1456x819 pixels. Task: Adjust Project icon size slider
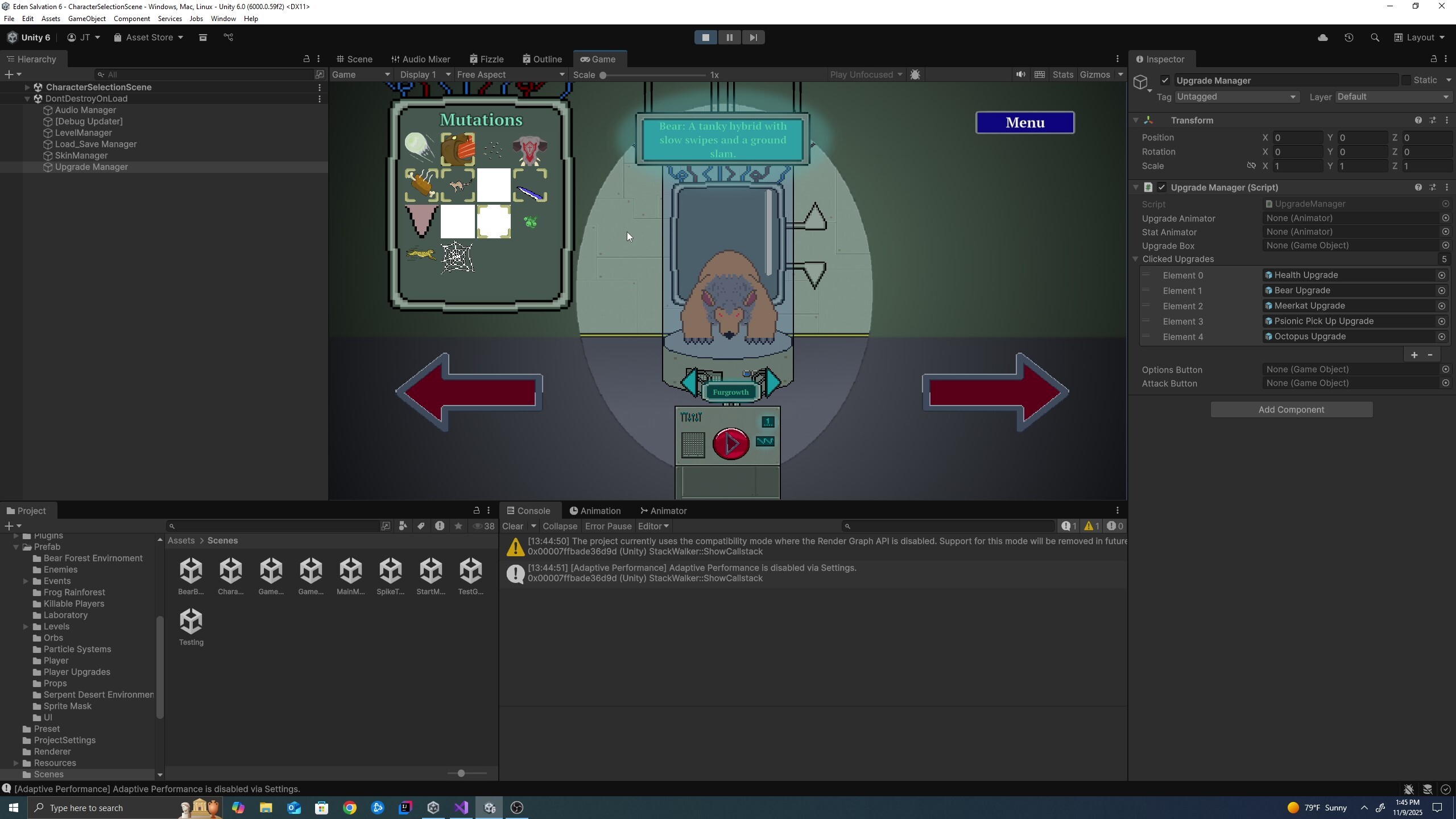(461, 773)
